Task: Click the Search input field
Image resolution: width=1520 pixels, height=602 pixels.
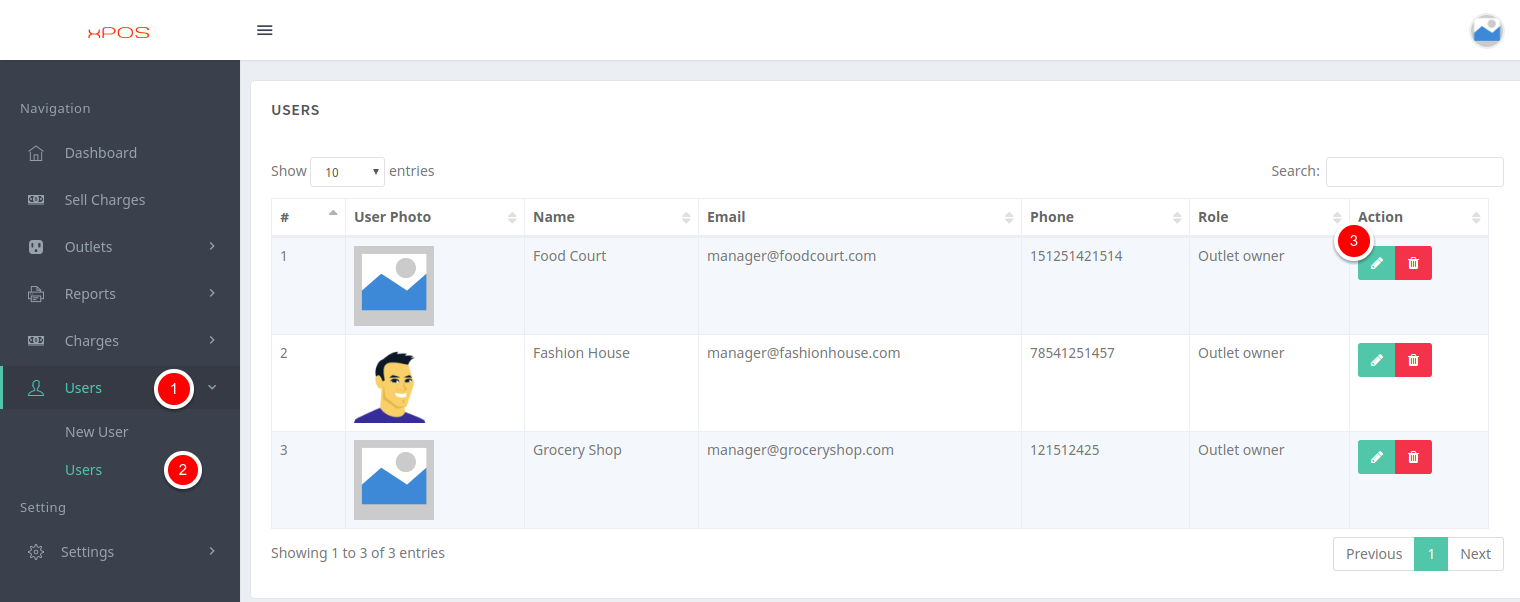Action: (1415, 172)
